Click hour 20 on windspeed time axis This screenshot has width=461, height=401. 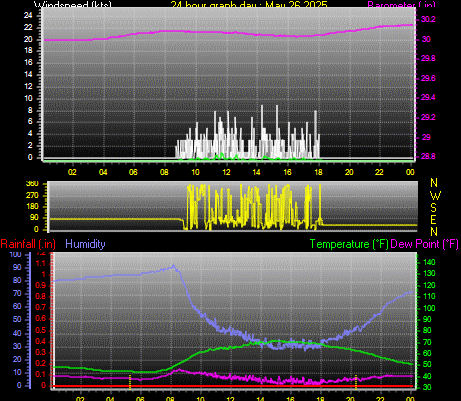(x=349, y=172)
